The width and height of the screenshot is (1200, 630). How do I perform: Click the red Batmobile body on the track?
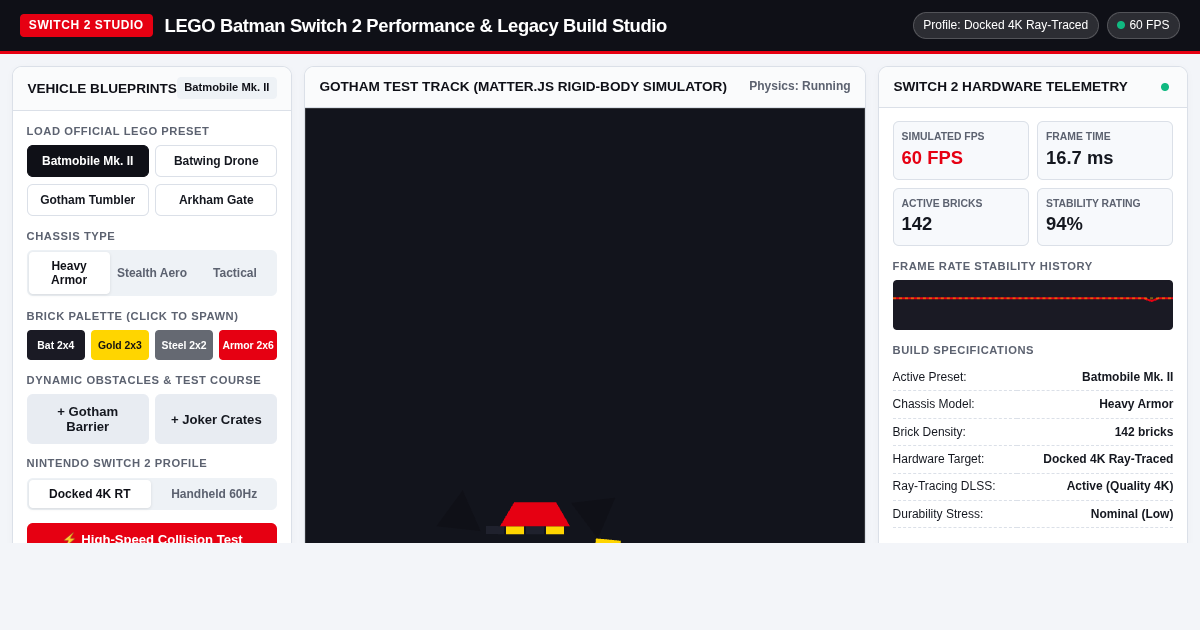(535, 514)
